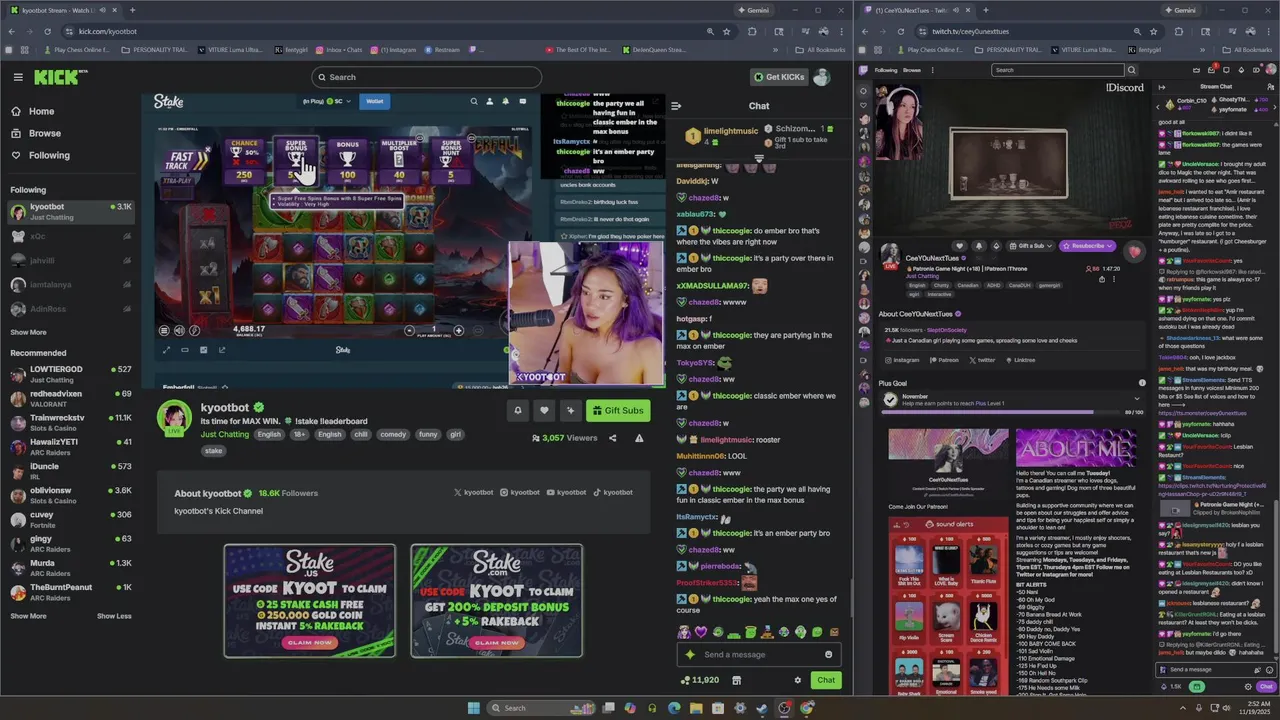Open LOWTIERGOD recommended channel
1280x720 pixels.
click(70, 374)
